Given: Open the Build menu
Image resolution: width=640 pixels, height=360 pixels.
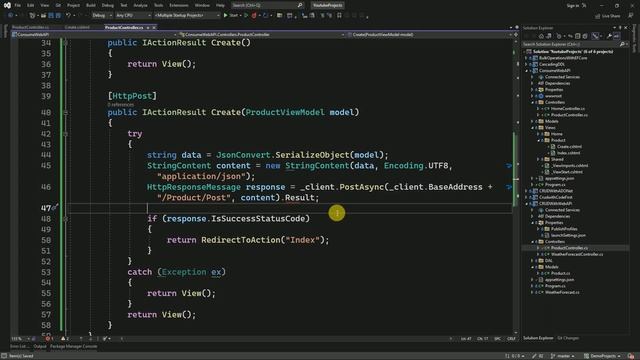Looking at the screenshot, I should click(x=91, y=5).
